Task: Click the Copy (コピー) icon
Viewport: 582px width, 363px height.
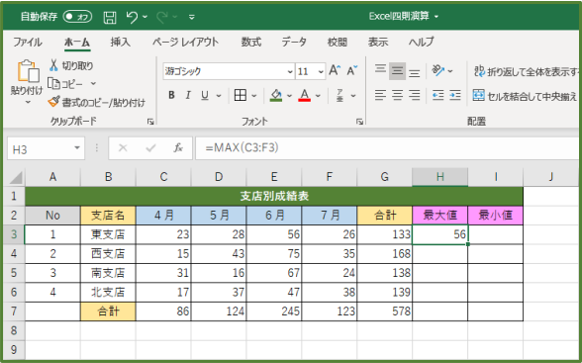Action: (53, 84)
